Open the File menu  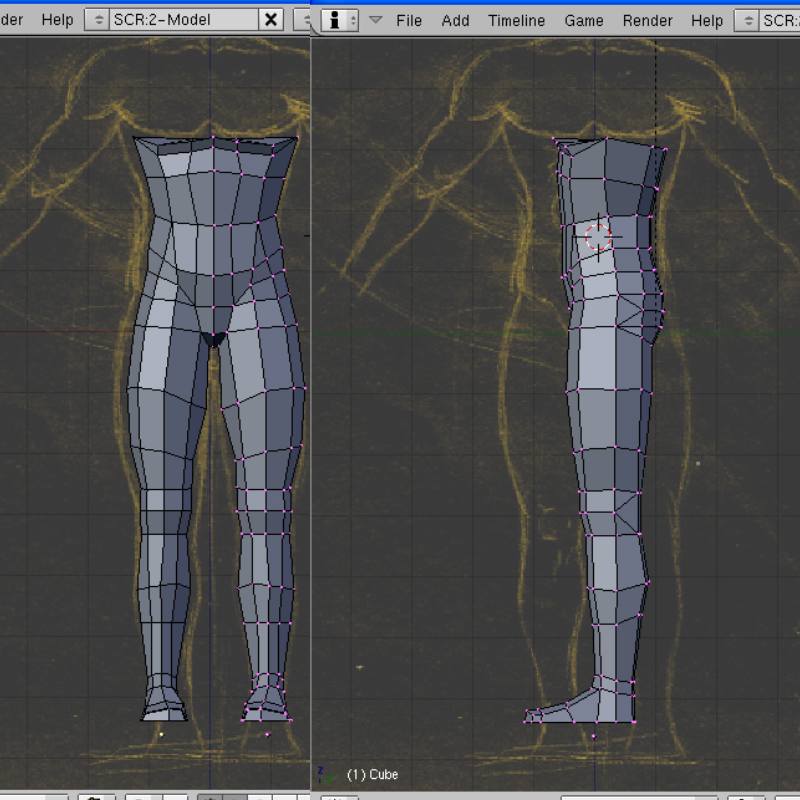(x=409, y=20)
